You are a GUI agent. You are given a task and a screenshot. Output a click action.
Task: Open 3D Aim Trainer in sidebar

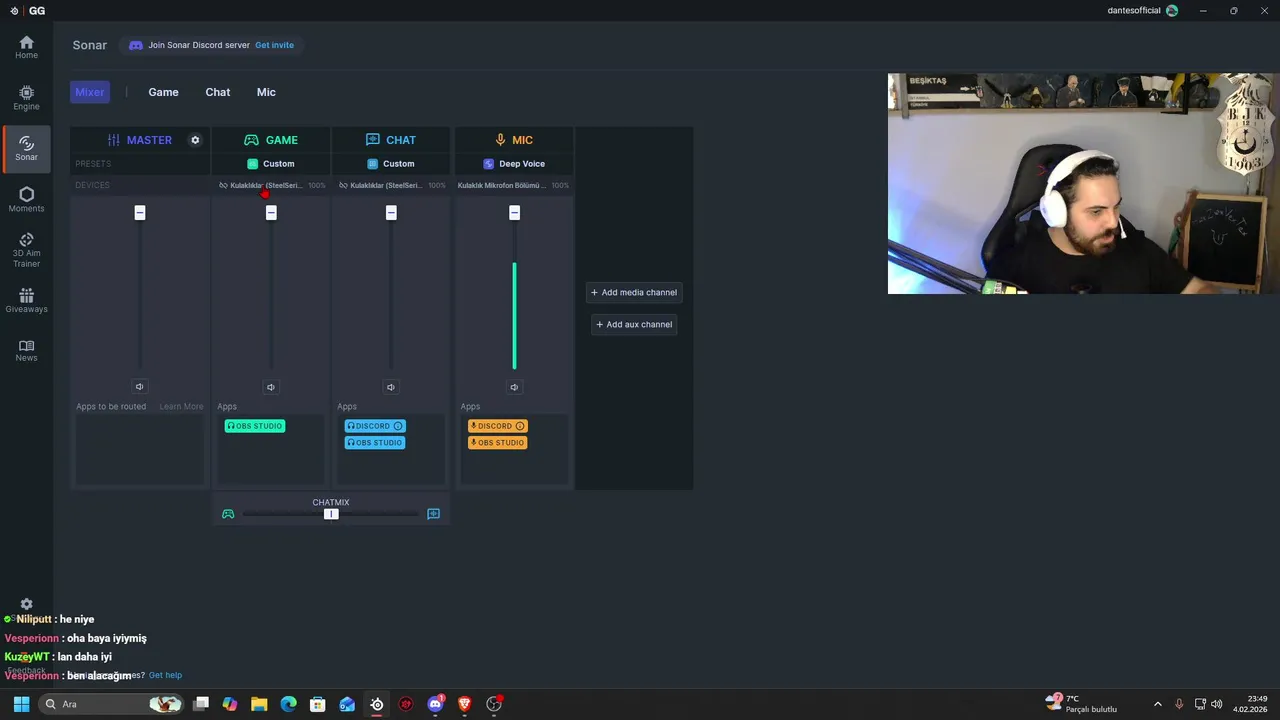(x=26, y=250)
